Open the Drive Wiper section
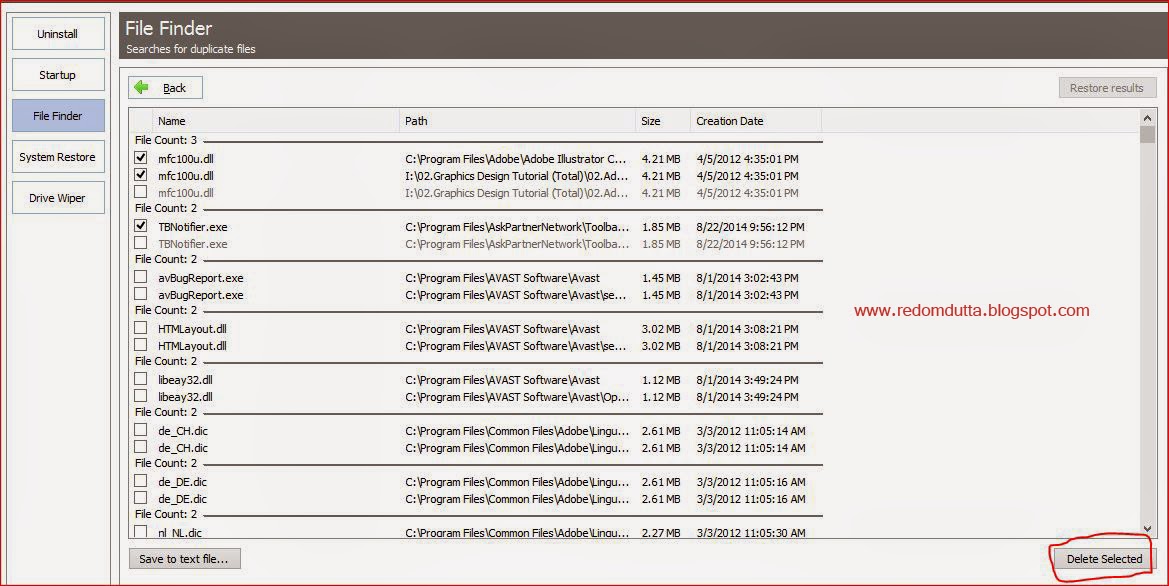Viewport: 1169px width, 586px height. [x=57, y=198]
